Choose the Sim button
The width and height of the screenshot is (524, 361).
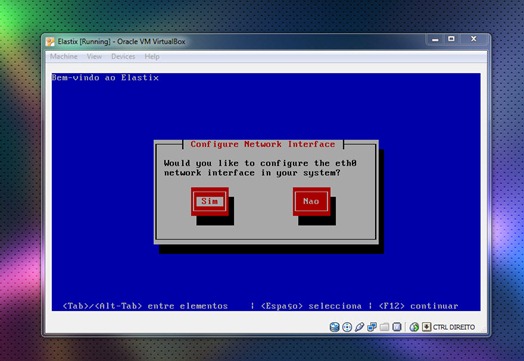point(210,201)
